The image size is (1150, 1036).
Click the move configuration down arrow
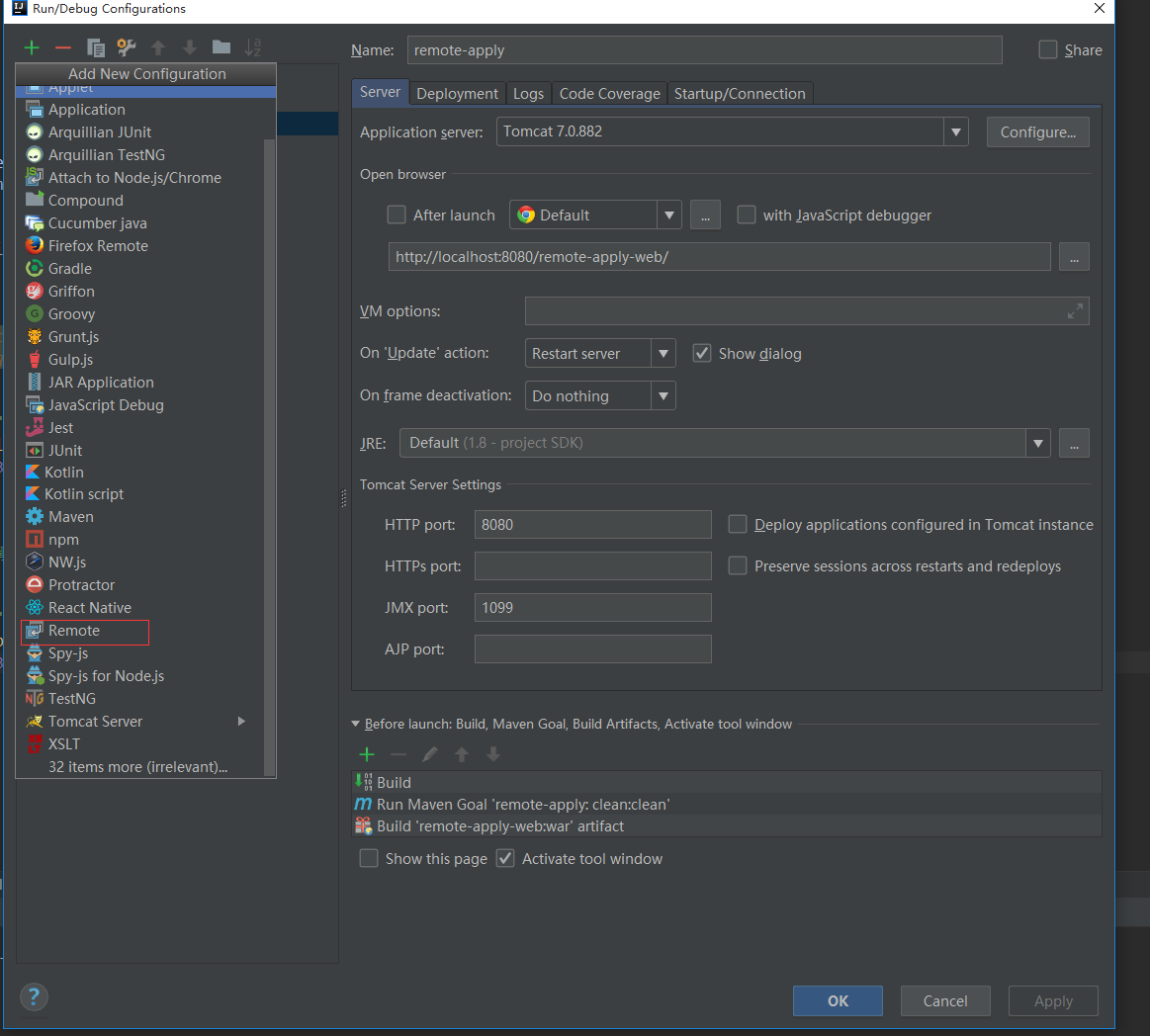click(x=190, y=48)
